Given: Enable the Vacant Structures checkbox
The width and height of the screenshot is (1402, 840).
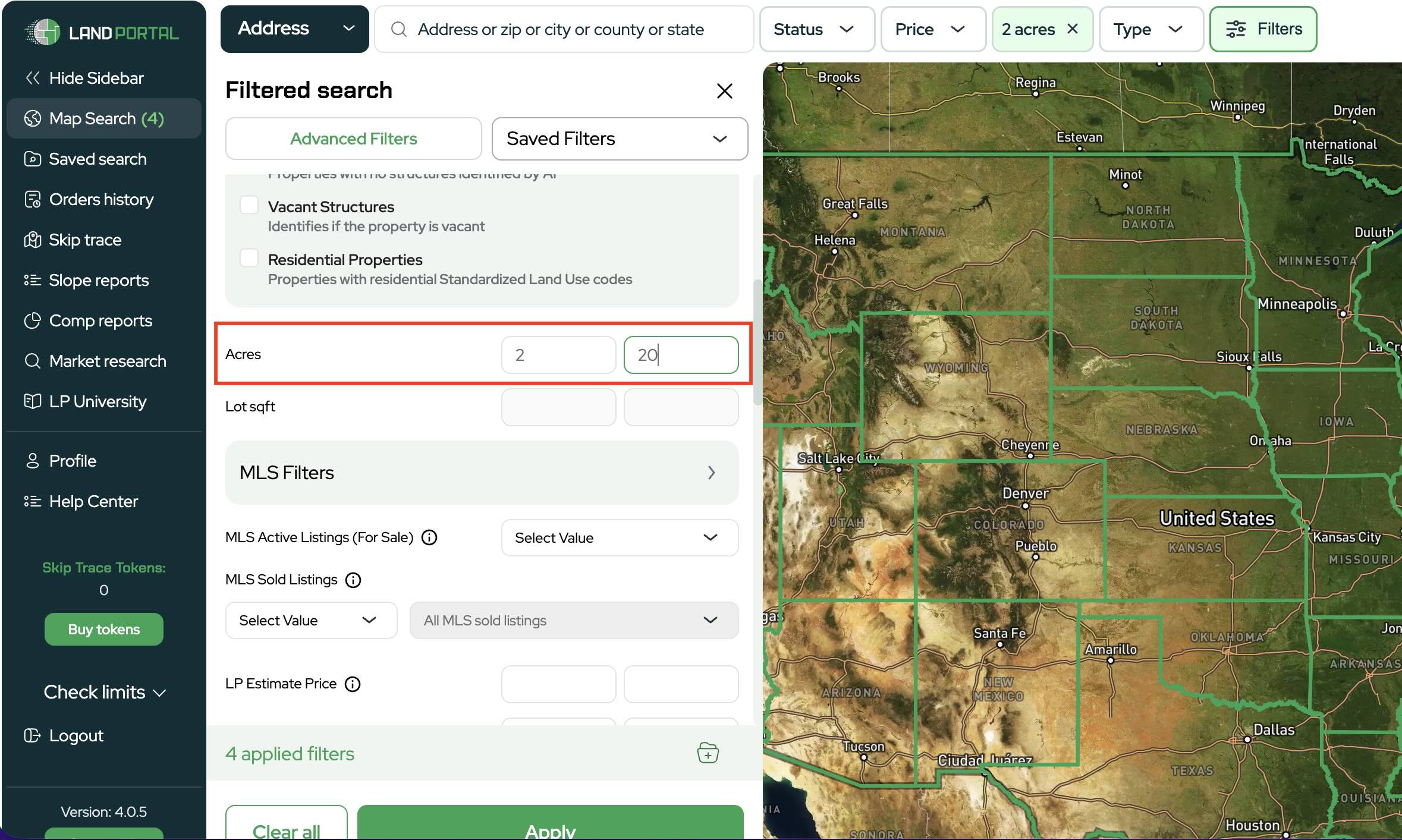Looking at the screenshot, I should 249,205.
